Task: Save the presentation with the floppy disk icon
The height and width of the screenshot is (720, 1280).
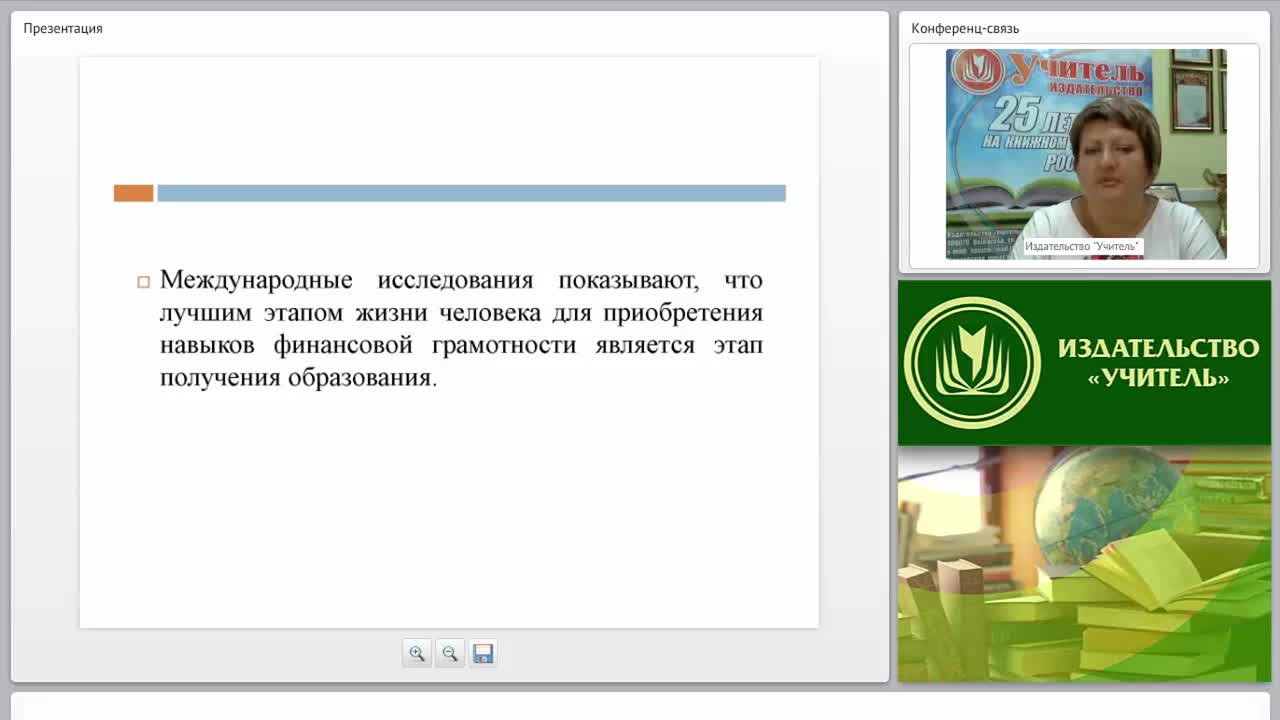Action: tap(483, 653)
